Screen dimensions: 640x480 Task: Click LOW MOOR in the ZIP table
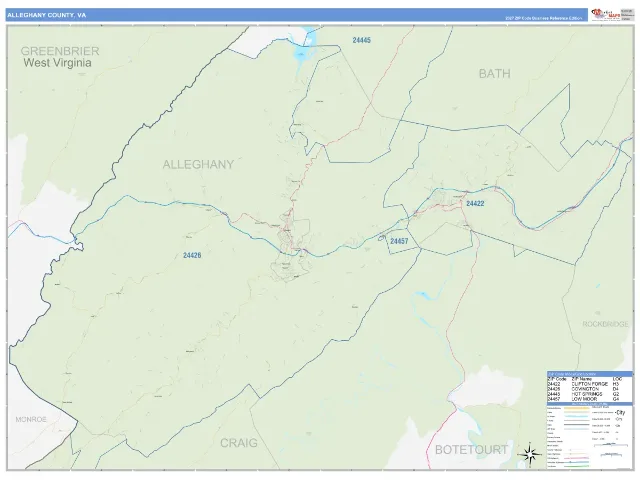584,399
